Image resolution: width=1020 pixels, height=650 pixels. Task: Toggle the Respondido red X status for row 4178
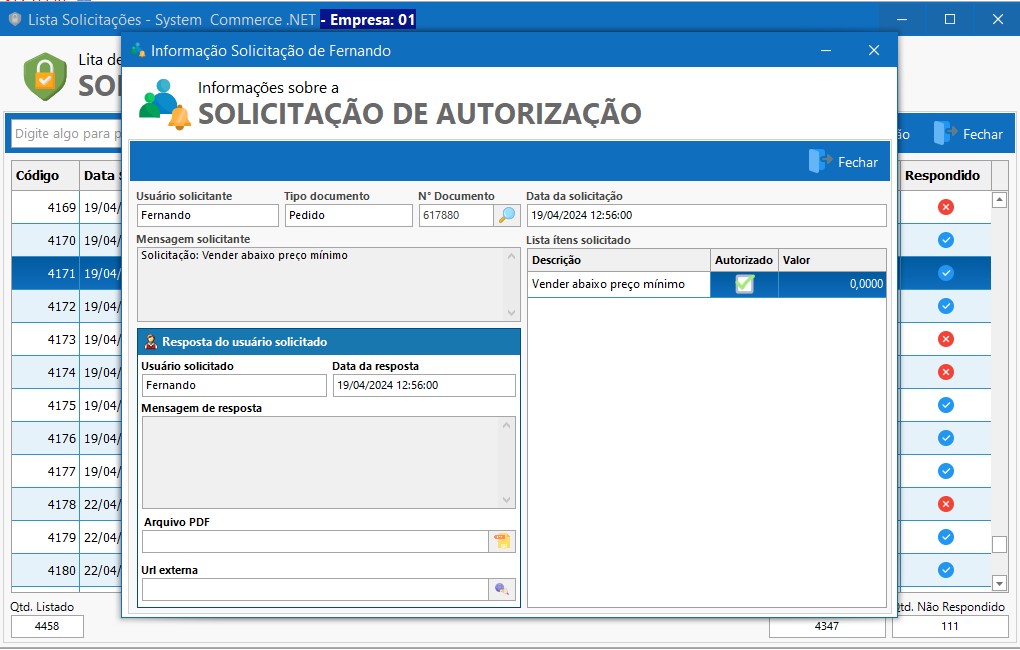coord(944,504)
